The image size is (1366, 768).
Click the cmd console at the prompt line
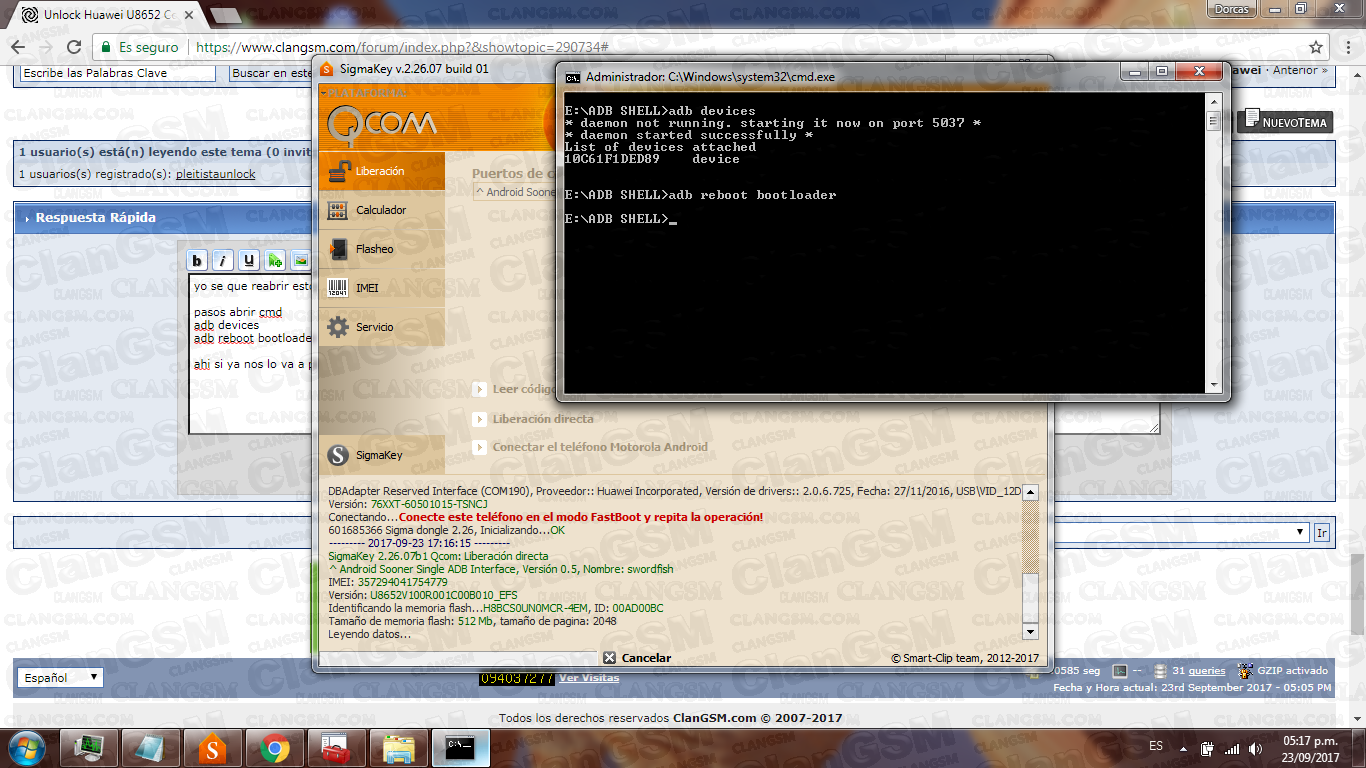[673, 219]
